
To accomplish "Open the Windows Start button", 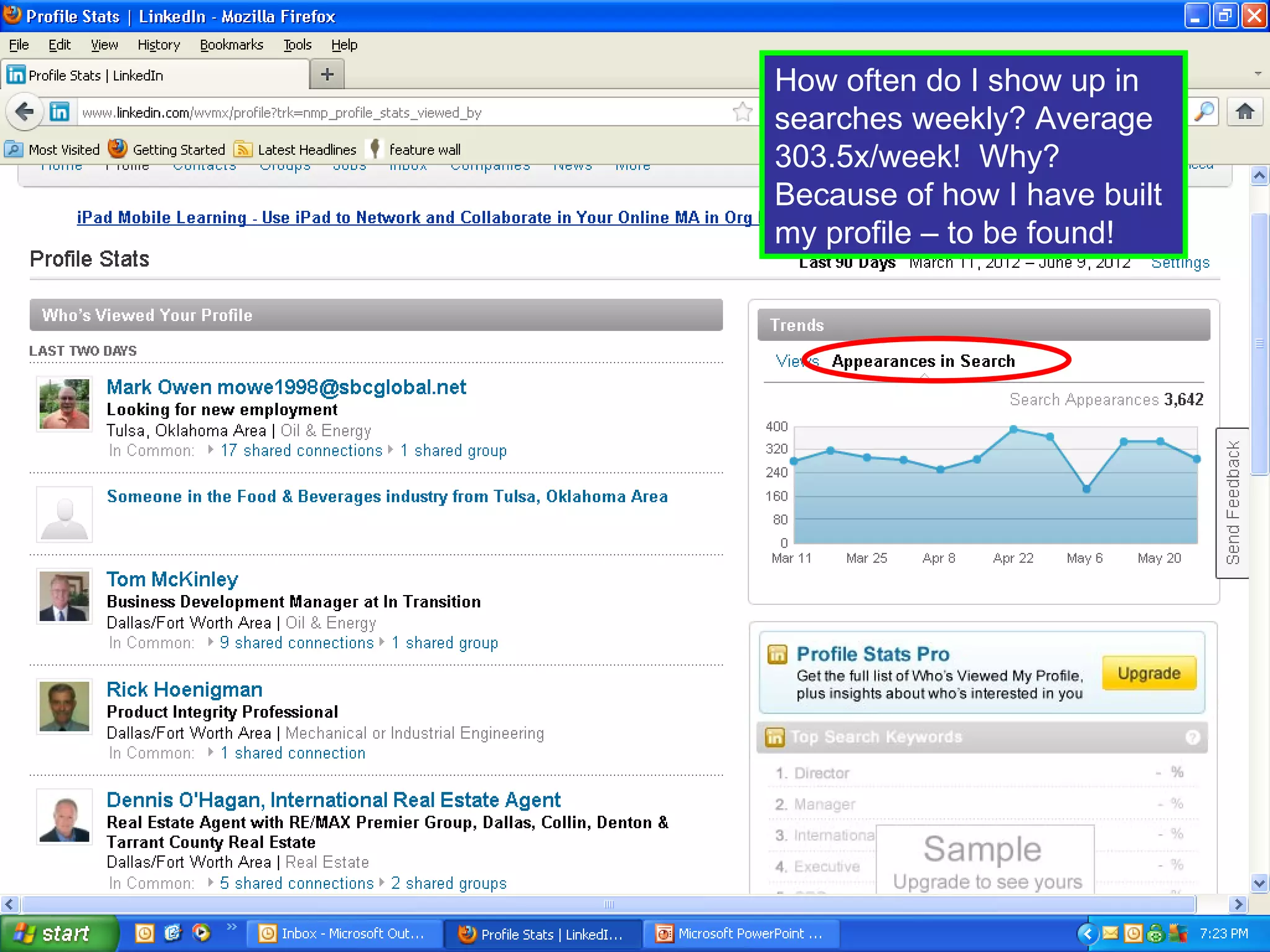I will click(x=59, y=933).
